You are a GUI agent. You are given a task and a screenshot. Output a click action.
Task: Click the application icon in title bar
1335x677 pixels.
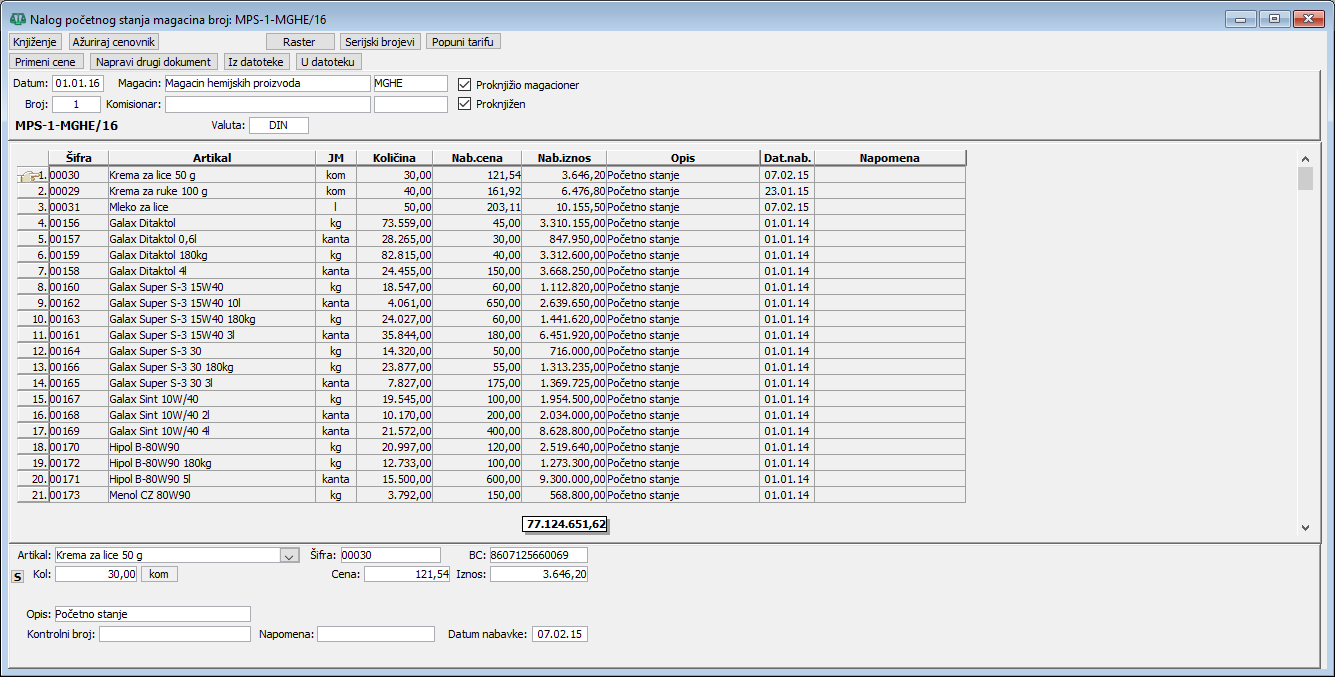click(x=17, y=19)
